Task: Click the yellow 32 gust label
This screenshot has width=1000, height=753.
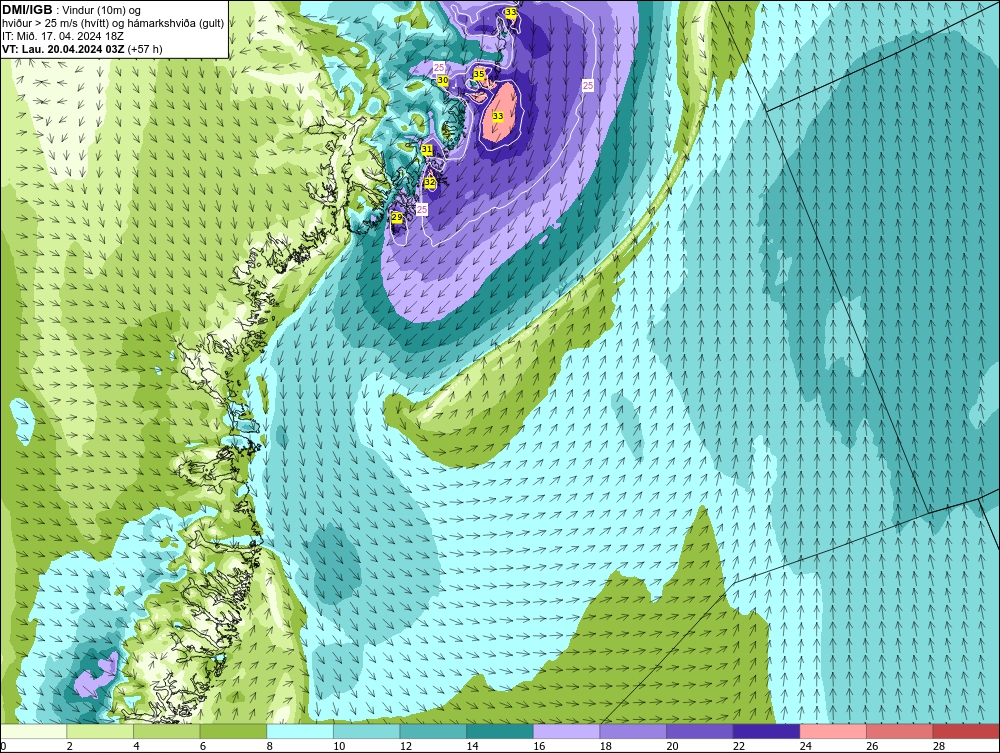Action: tap(430, 182)
